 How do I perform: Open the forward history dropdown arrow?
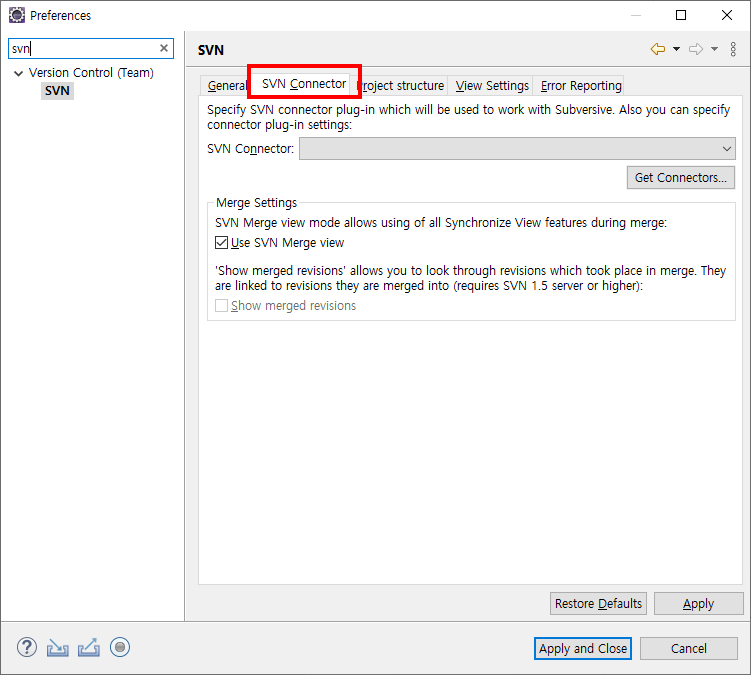714,49
